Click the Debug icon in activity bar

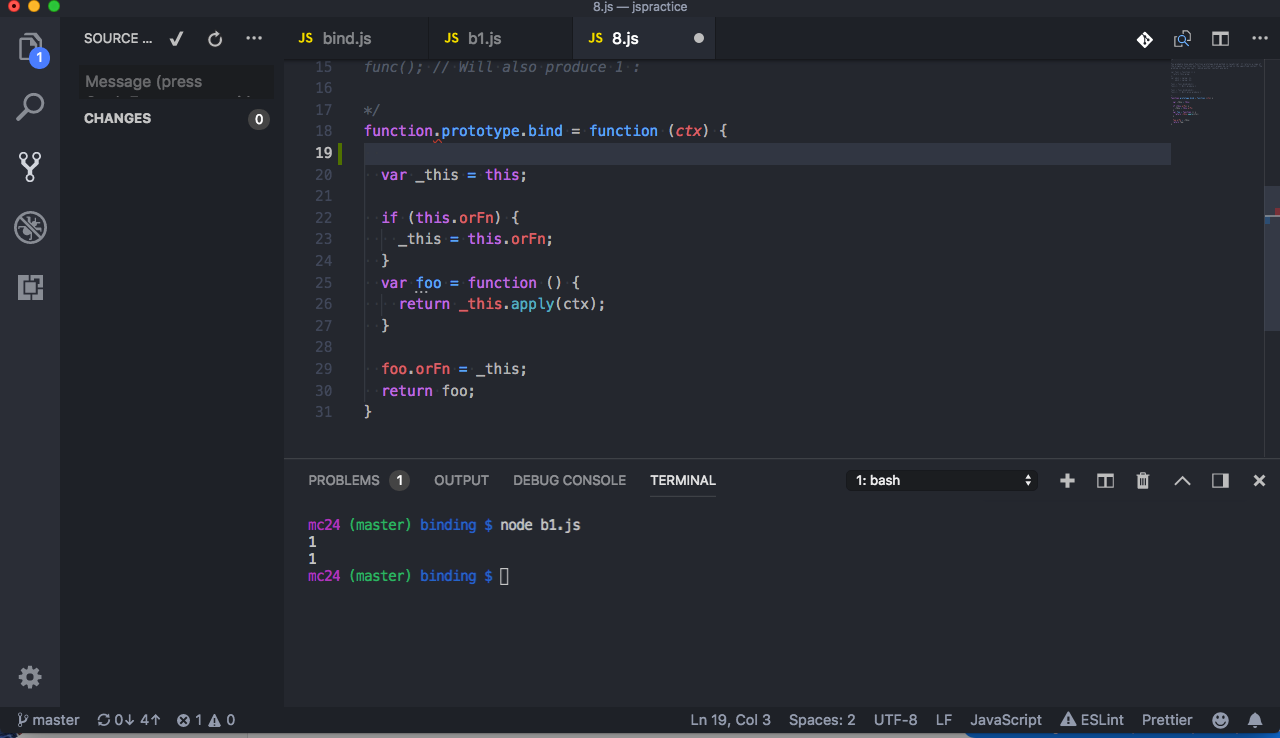point(30,227)
